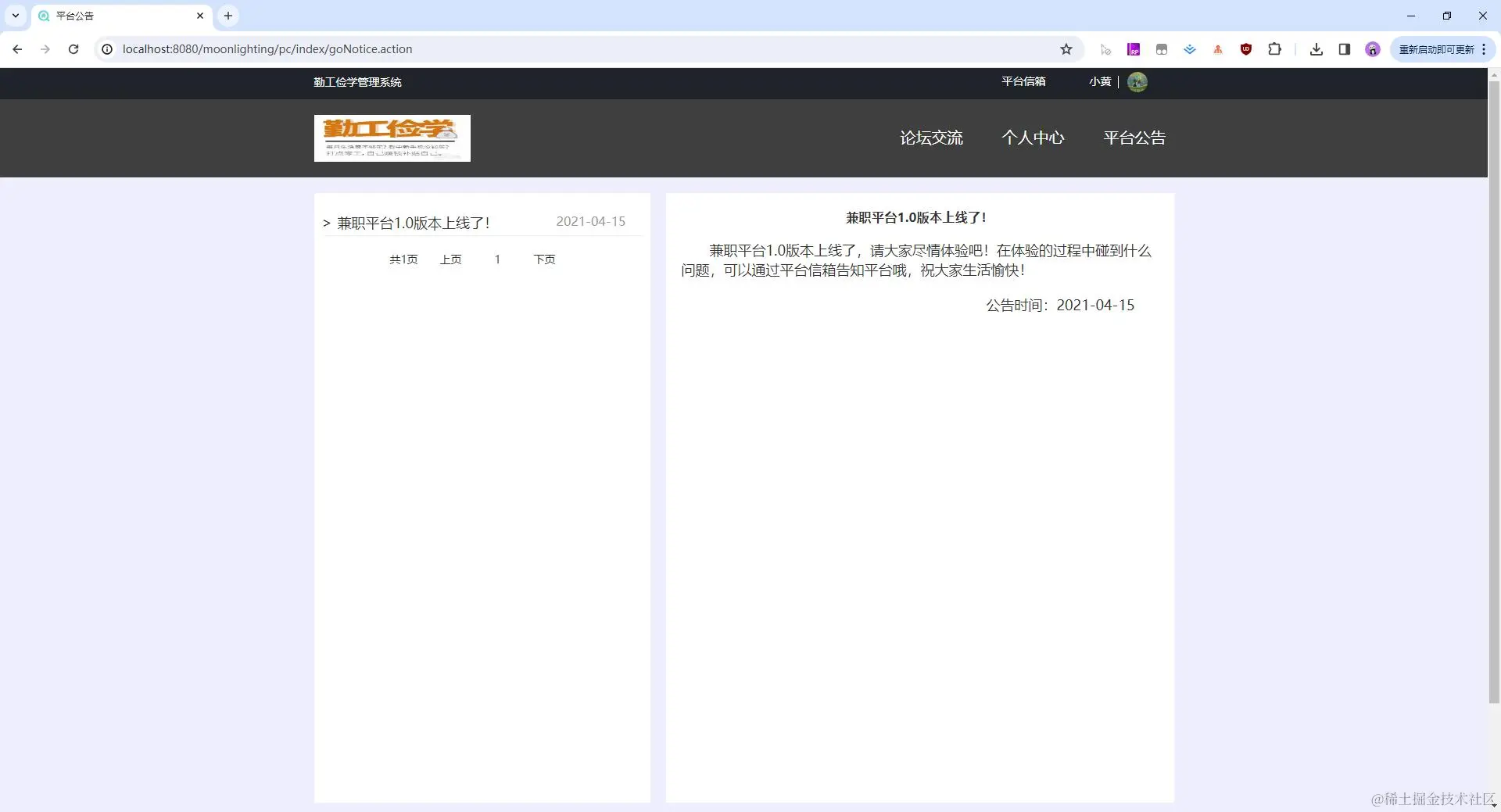Click the browser forward arrow
Image resolution: width=1501 pixels, height=812 pixels.
click(x=45, y=49)
